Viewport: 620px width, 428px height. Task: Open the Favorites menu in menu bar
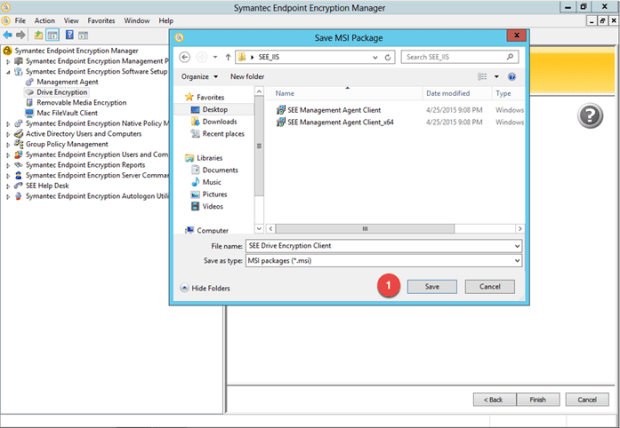click(x=101, y=20)
